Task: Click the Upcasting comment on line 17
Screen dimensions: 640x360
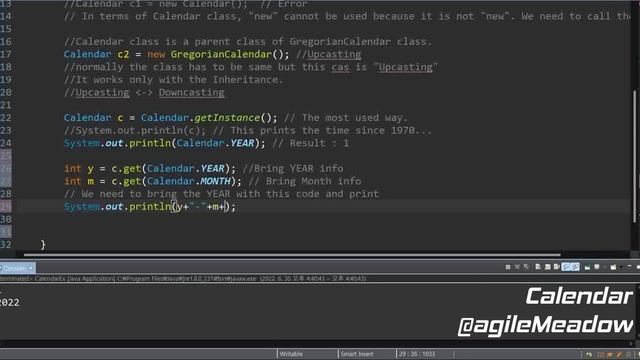Action: [x=334, y=54]
